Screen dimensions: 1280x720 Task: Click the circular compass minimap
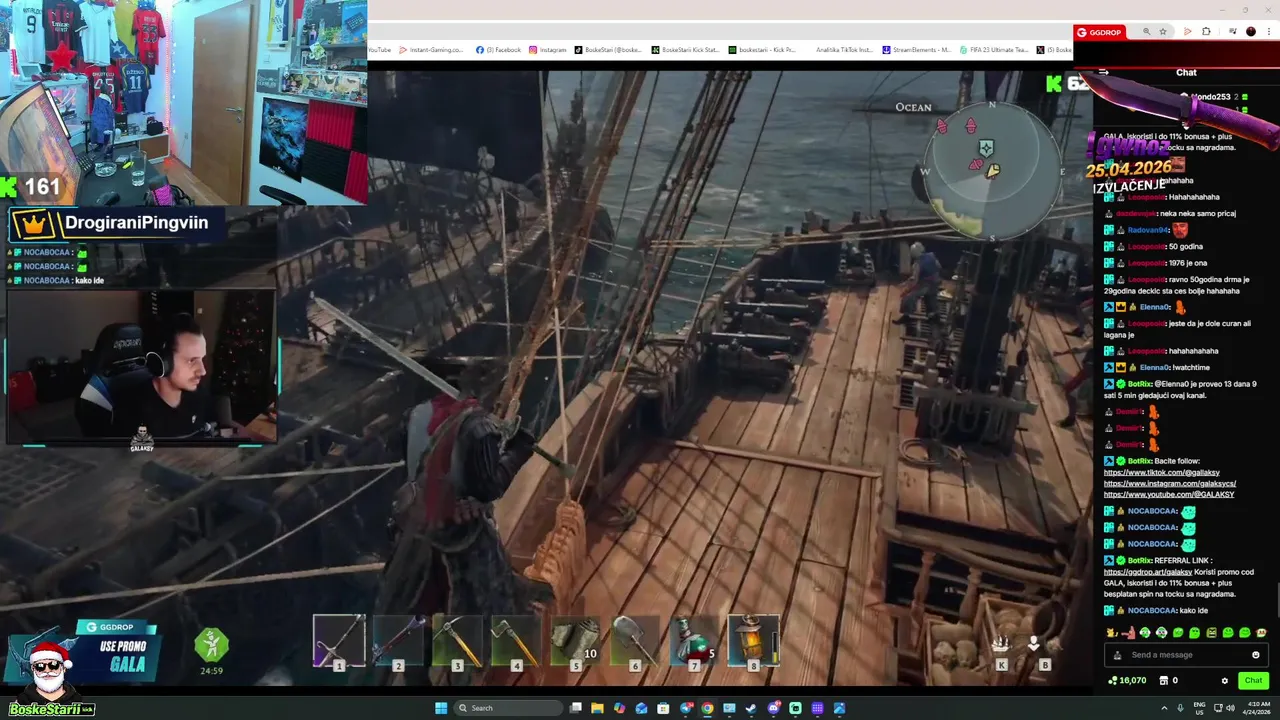tap(992, 170)
